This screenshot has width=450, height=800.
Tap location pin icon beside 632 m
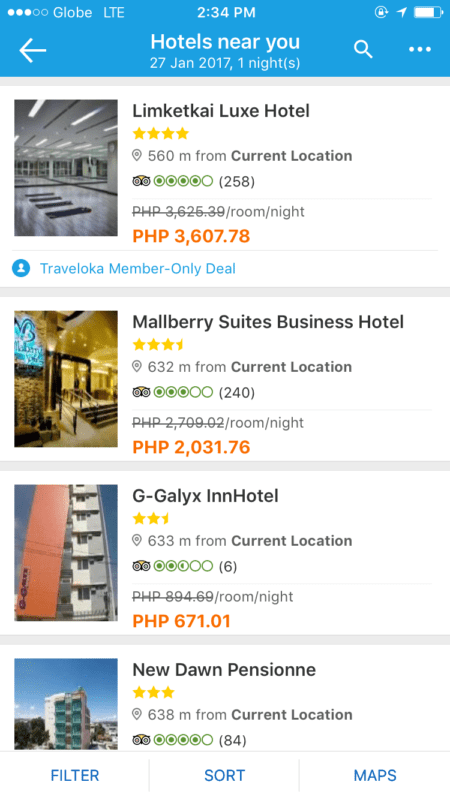click(137, 366)
